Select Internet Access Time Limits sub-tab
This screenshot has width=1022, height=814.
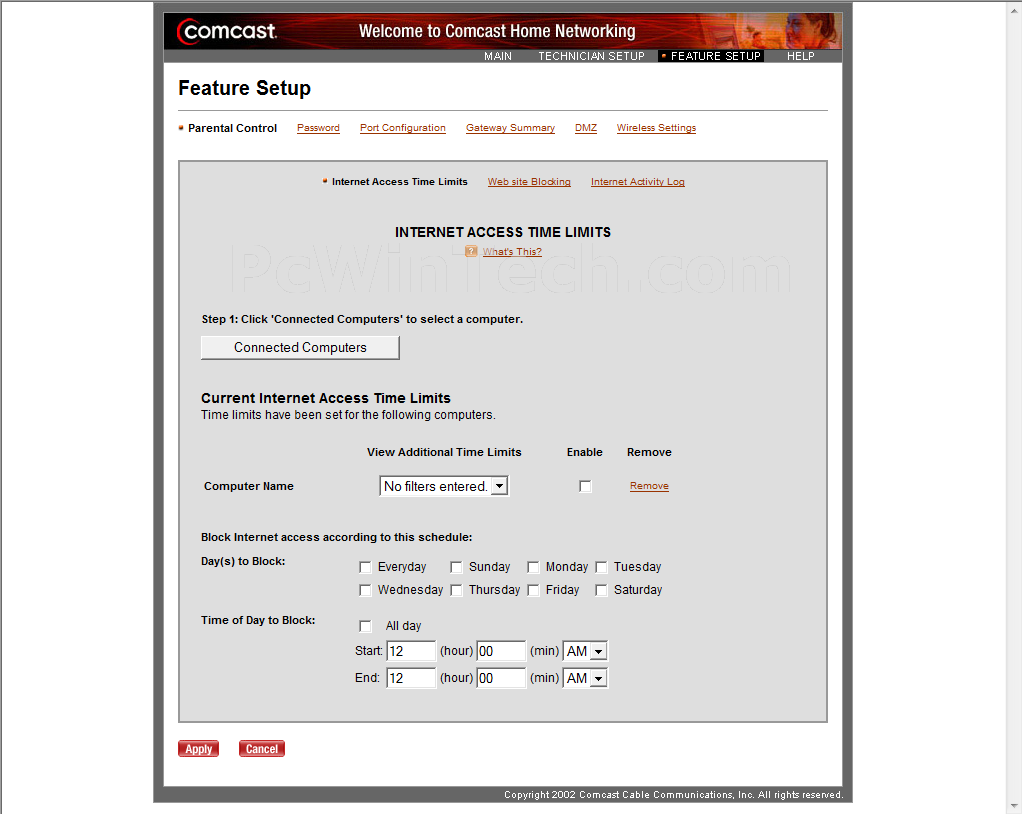[x=400, y=182]
